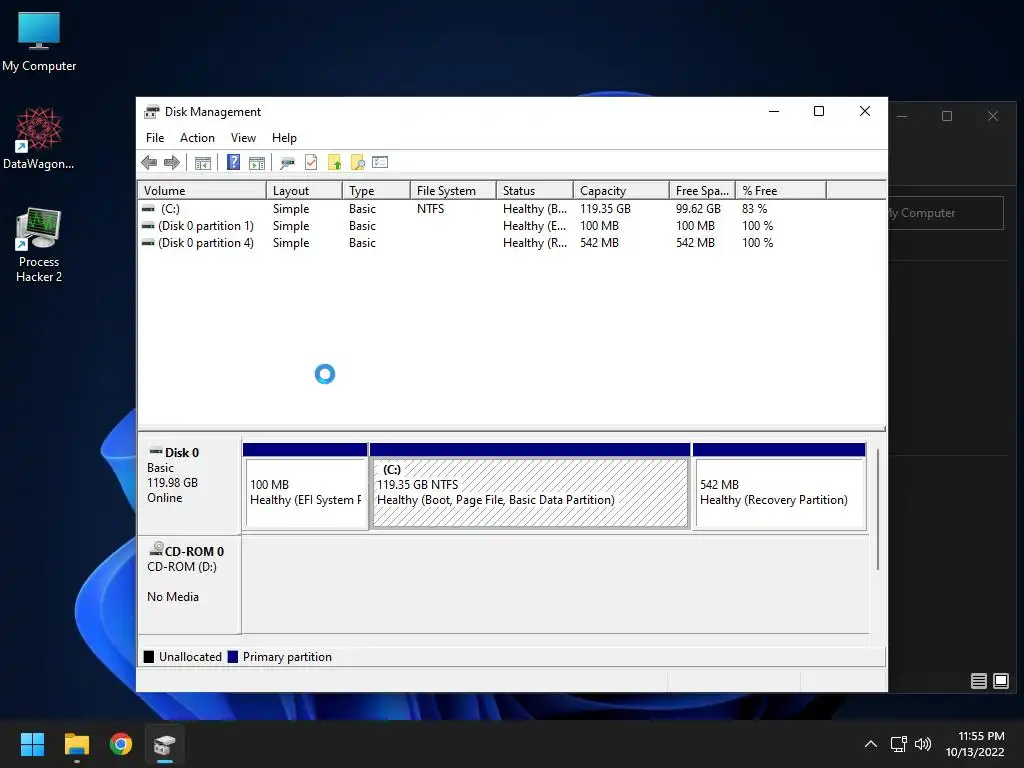This screenshot has height=768, width=1024.
Task: Expand the hidden system tray icons chevron
Action: pyautogui.click(x=871, y=744)
